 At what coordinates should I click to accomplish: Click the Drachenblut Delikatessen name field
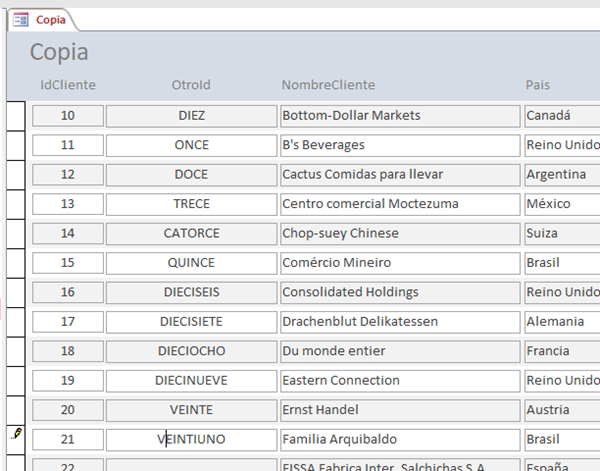(x=400, y=322)
